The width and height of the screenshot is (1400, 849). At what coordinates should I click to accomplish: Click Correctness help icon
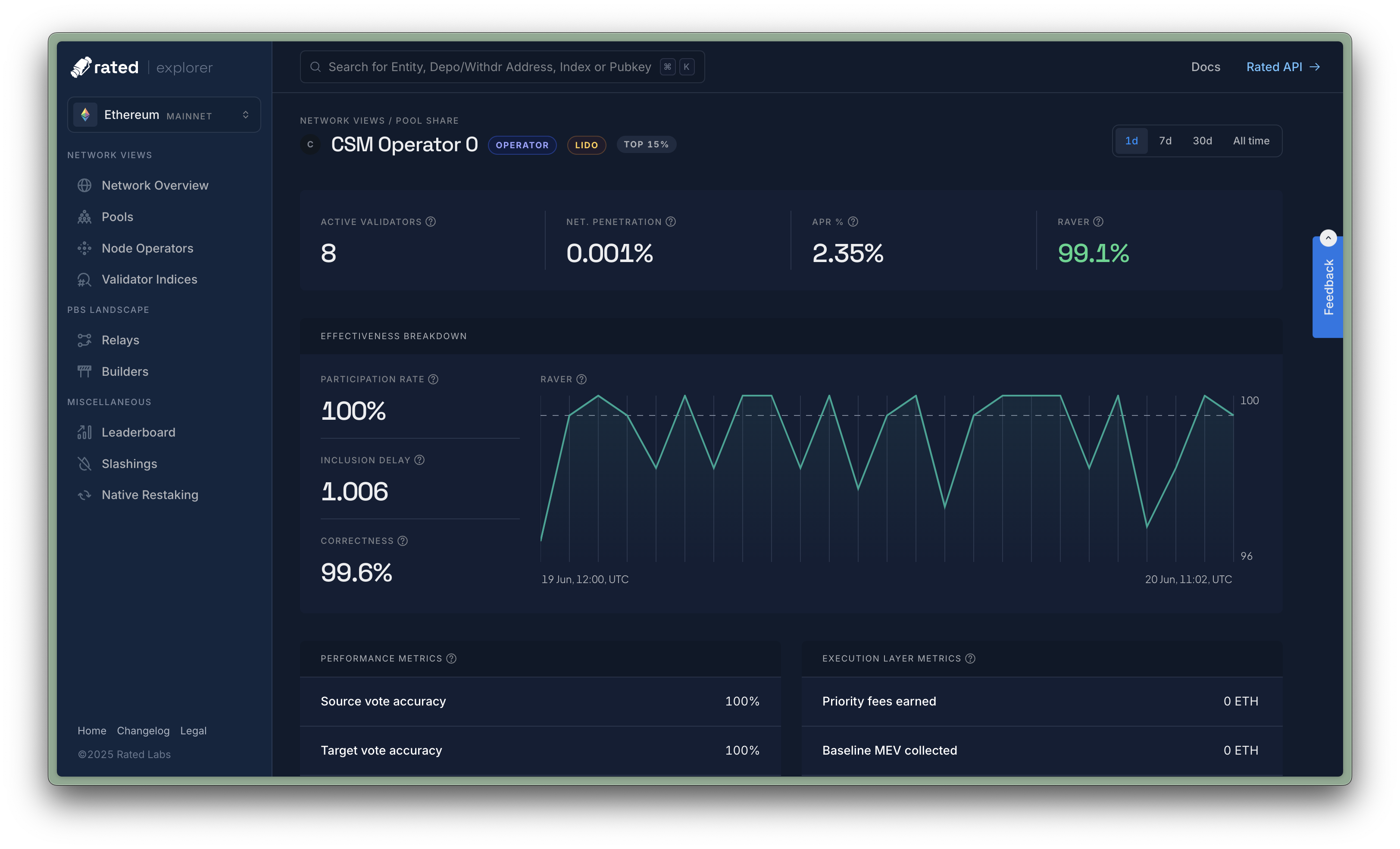click(x=403, y=541)
